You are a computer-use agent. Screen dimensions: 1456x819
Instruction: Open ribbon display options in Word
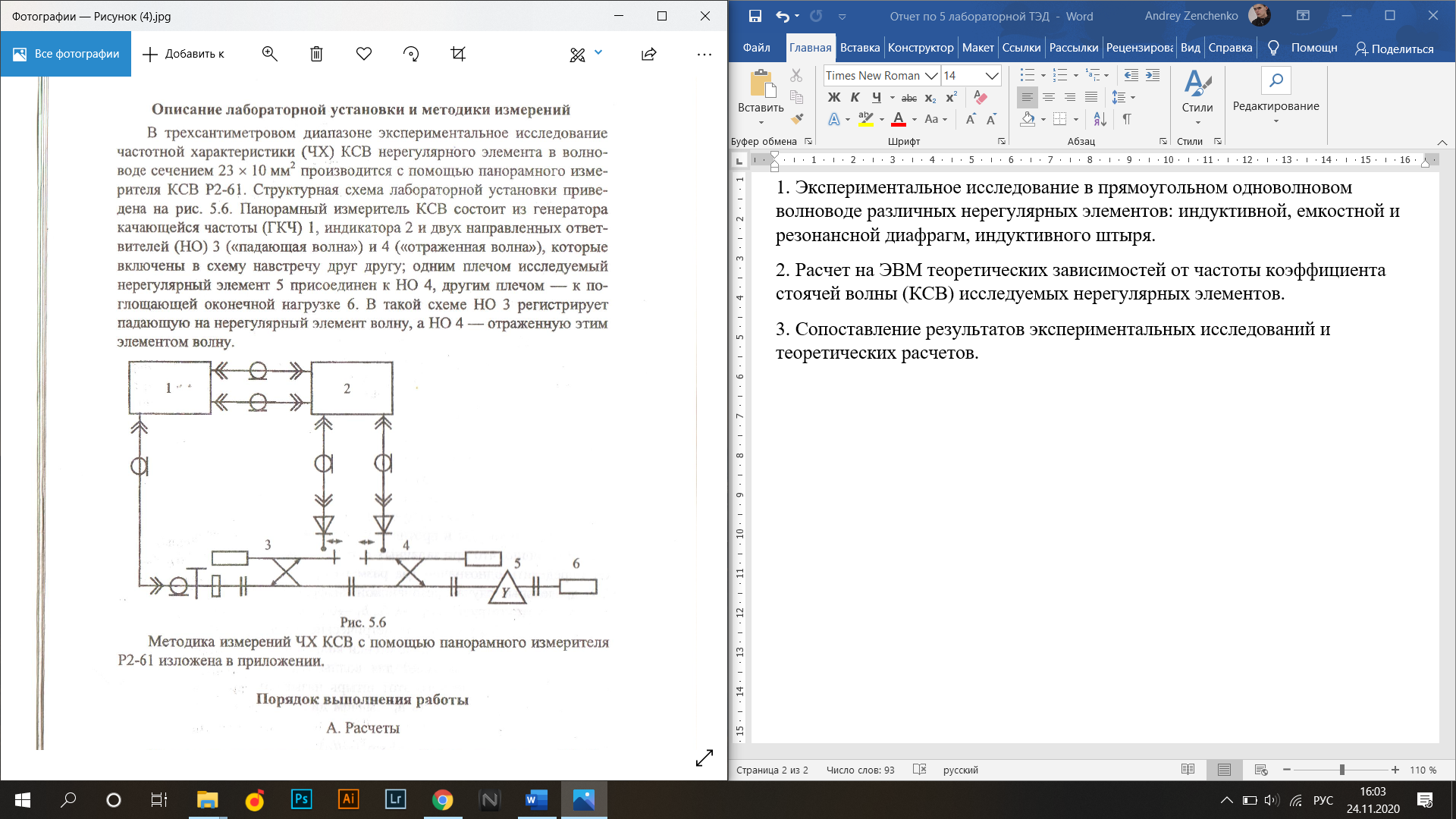click(x=1303, y=16)
